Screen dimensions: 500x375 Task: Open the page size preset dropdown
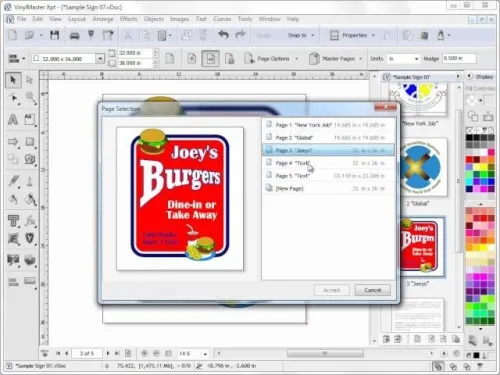(100, 59)
